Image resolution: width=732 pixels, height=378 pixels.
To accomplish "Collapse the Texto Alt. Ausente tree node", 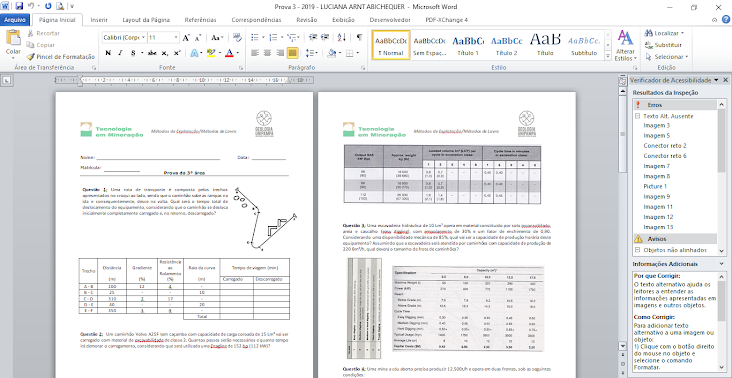I will (637, 116).
